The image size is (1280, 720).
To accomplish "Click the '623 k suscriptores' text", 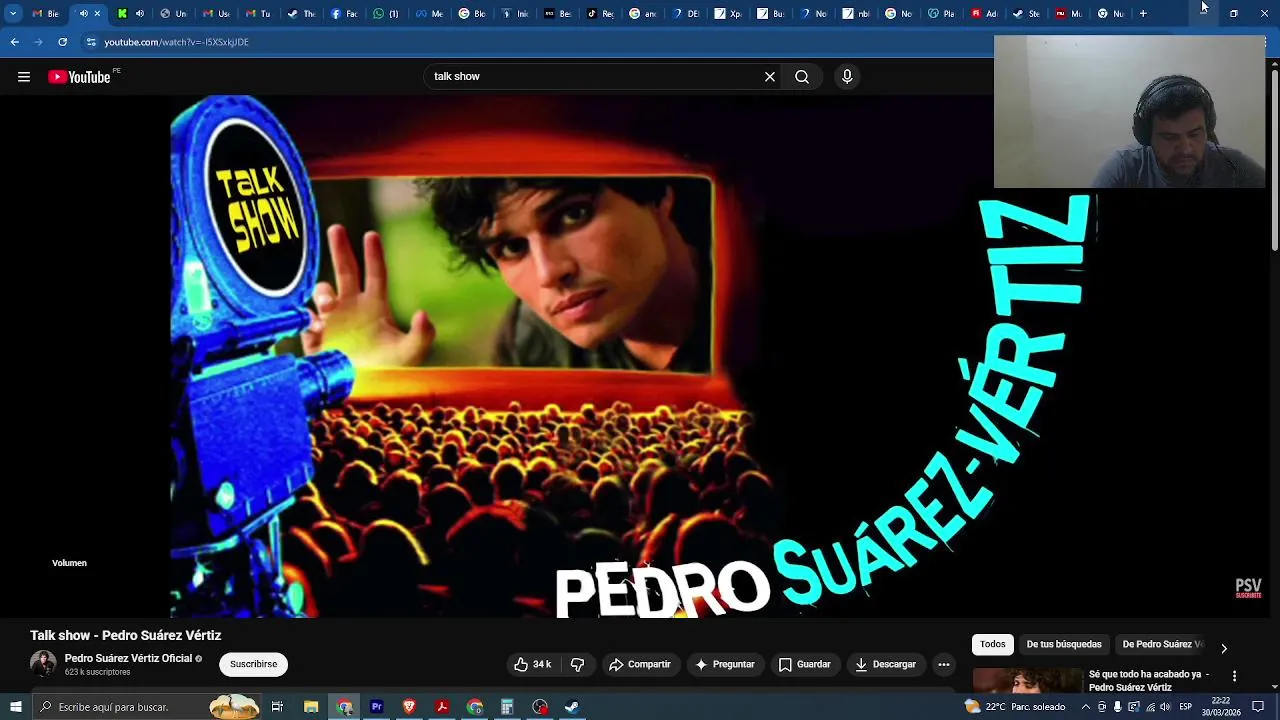I will 97,672.
